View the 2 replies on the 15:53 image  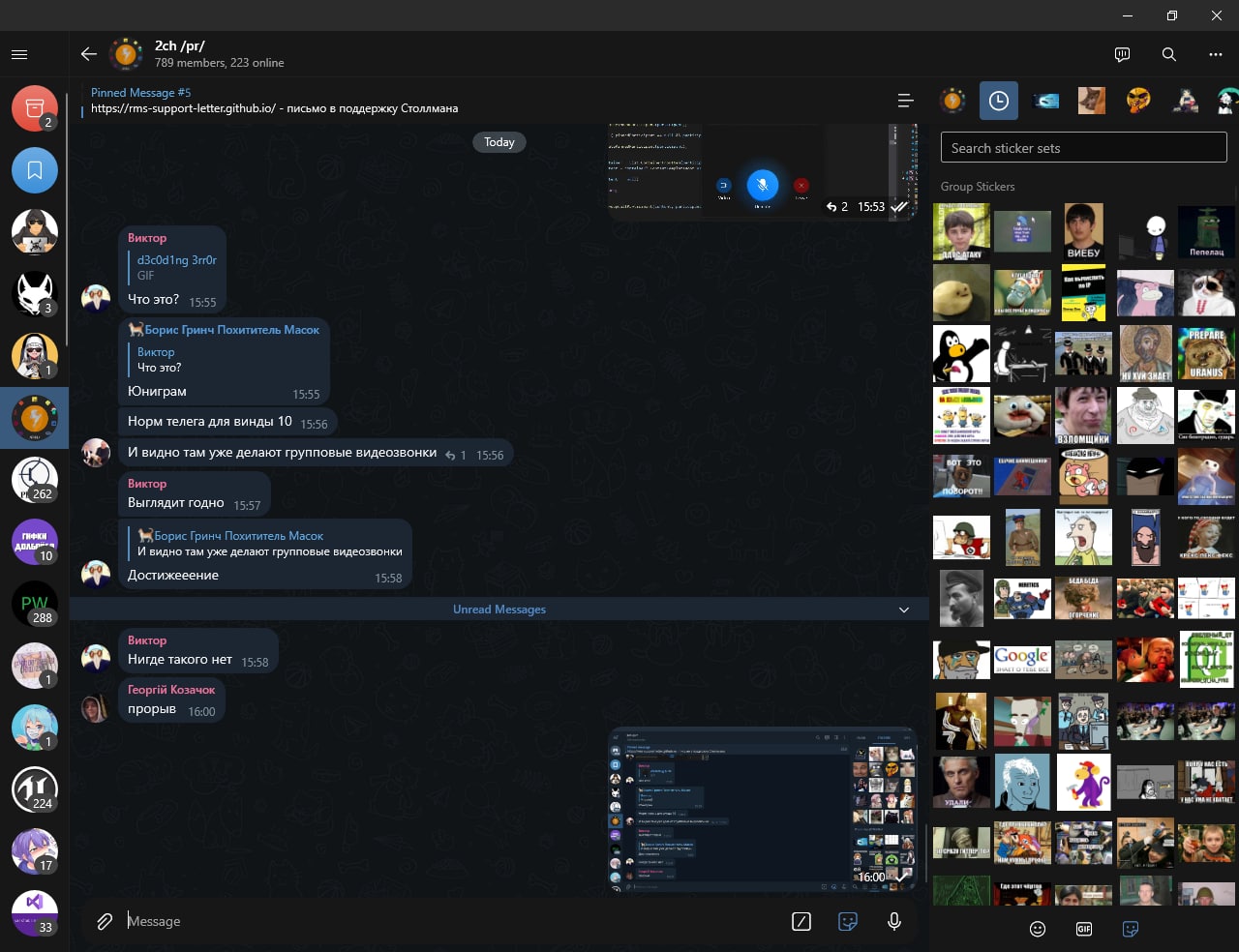pyautogui.click(x=836, y=206)
